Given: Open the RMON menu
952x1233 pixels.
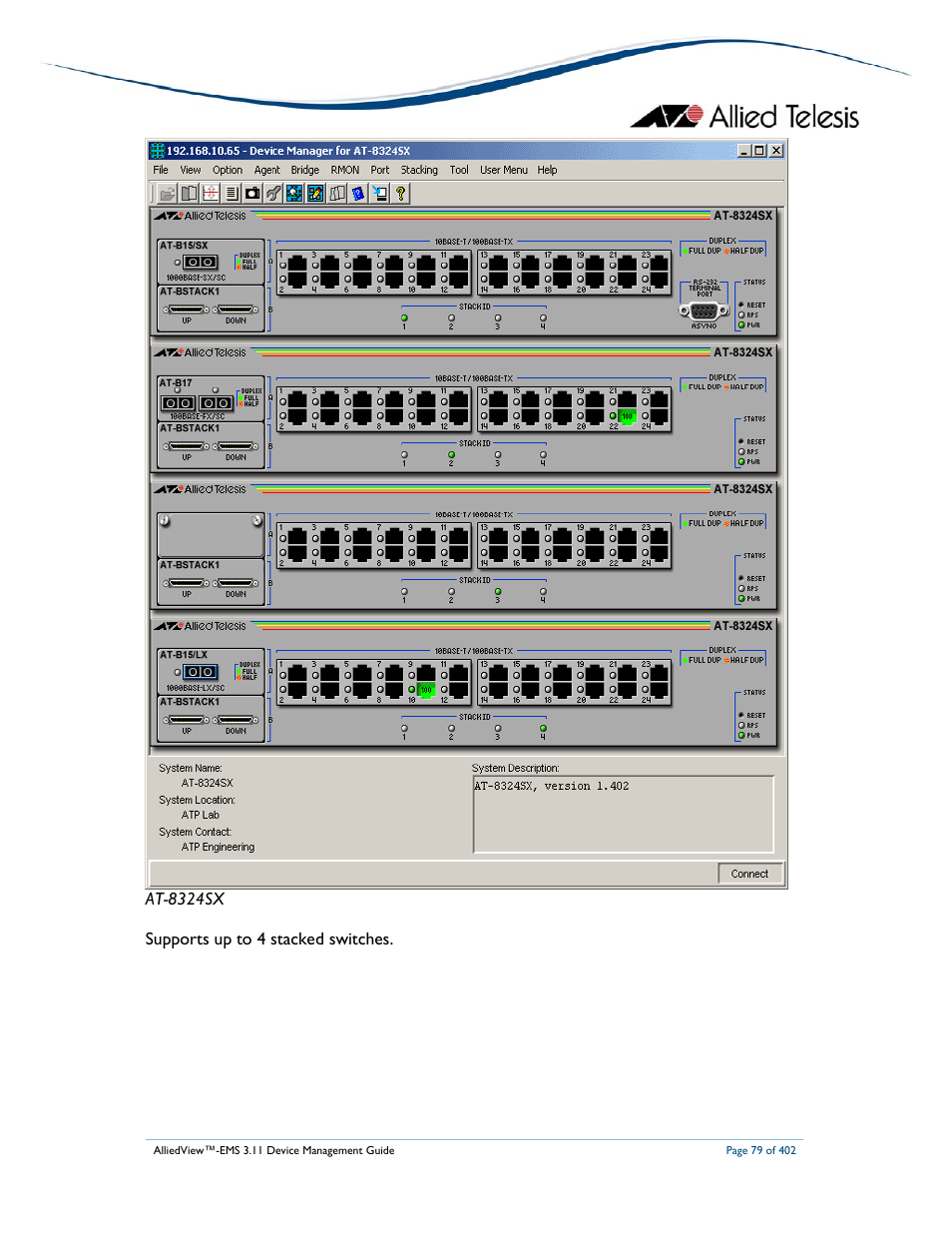Looking at the screenshot, I should click(x=345, y=170).
